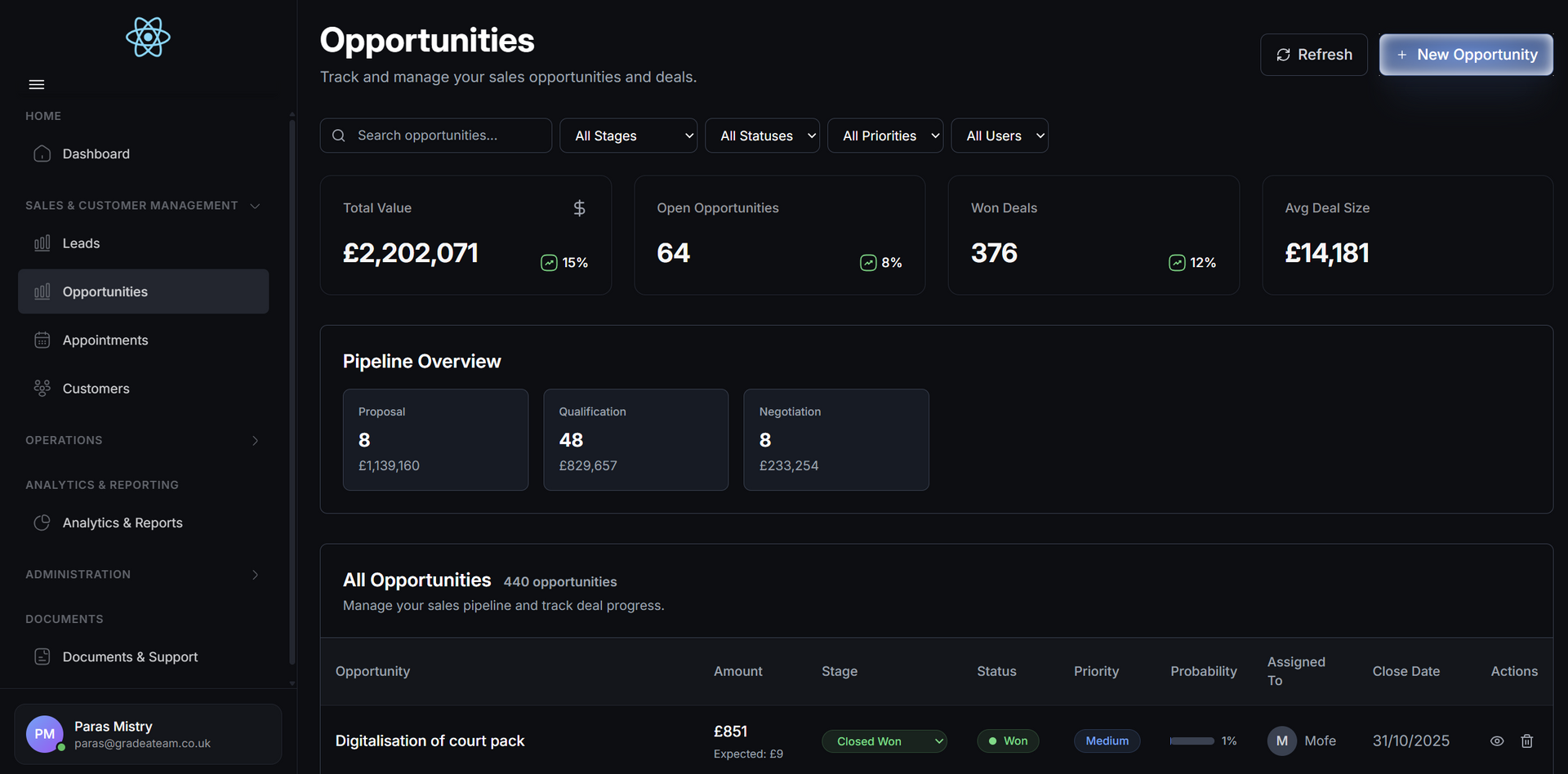Open Appointments via the calendar icon
The width and height of the screenshot is (1568, 774).
[x=42, y=340]
